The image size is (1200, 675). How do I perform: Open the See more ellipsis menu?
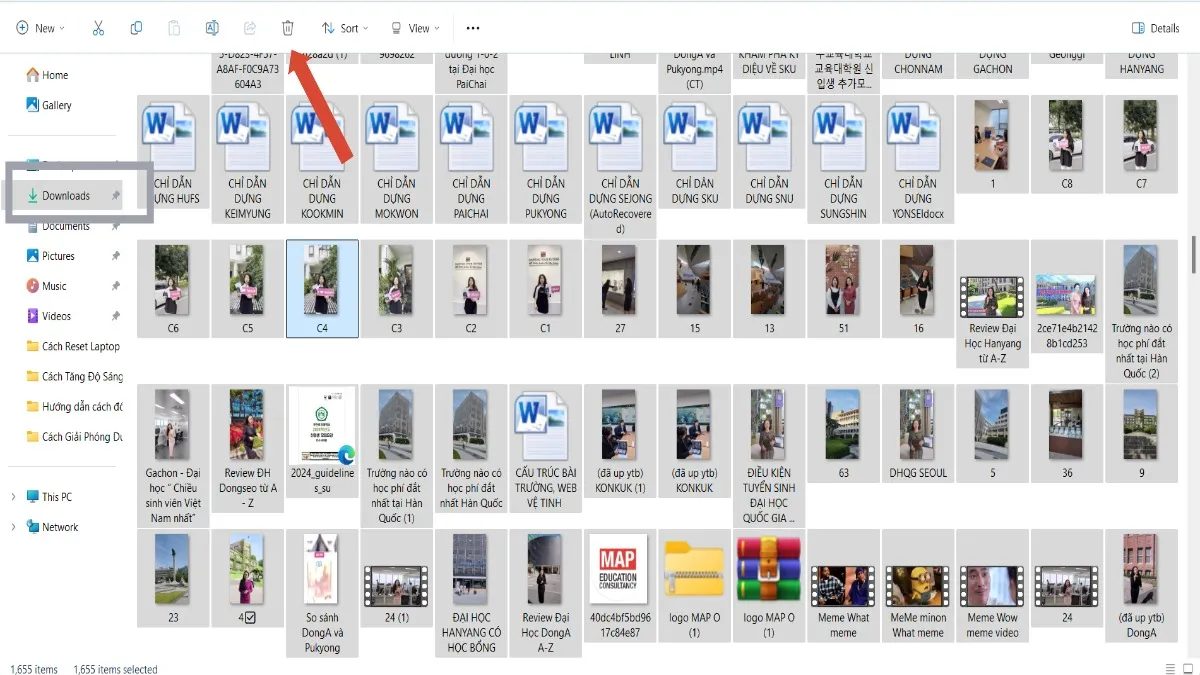[473, 28]
